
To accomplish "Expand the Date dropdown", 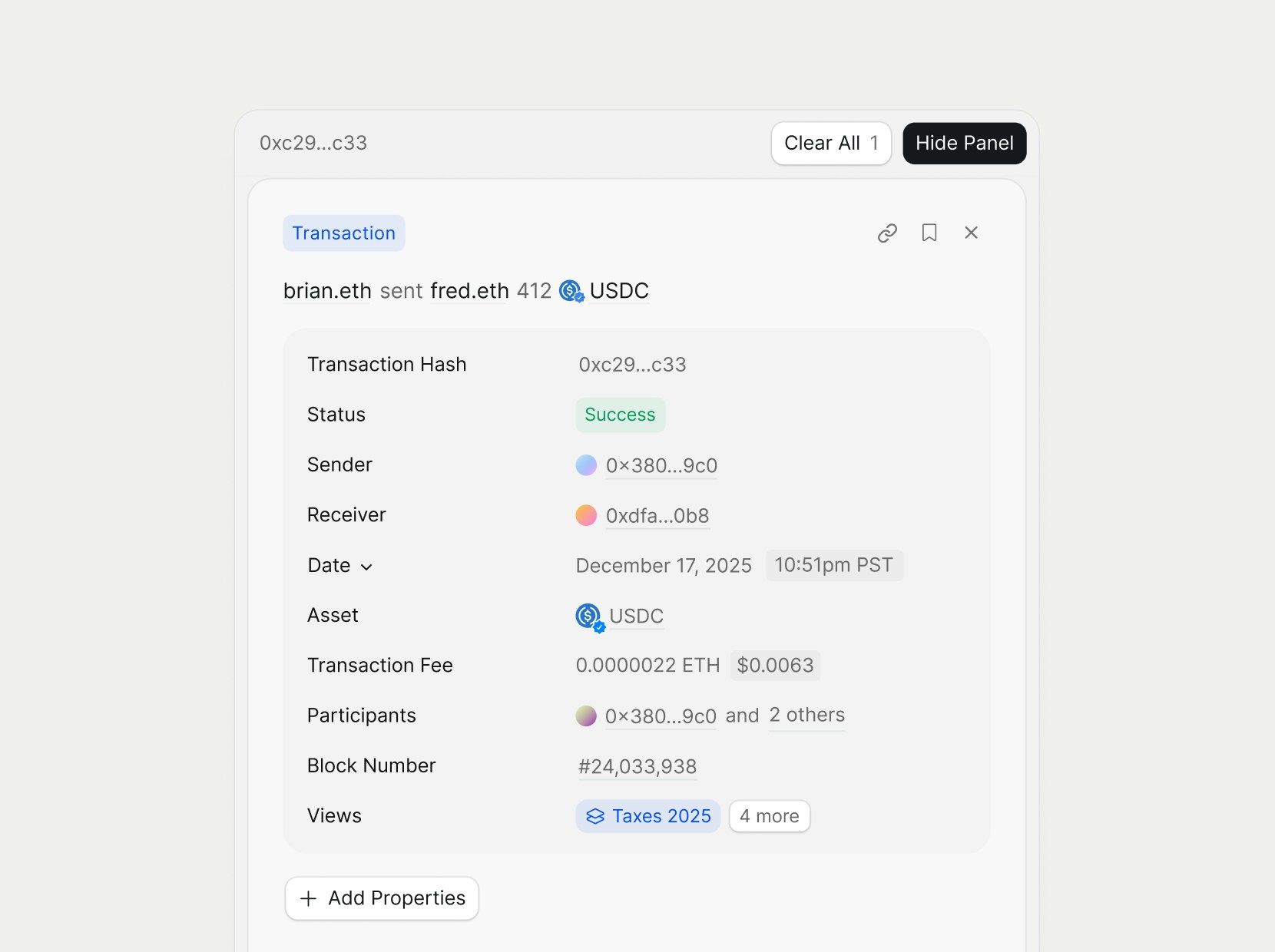I will [x=366, y=567].
